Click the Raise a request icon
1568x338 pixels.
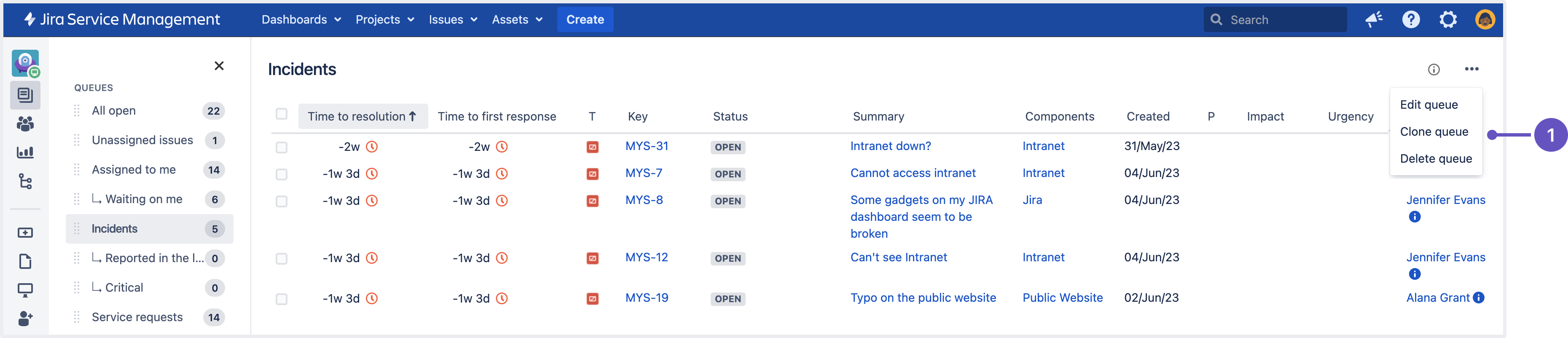[x=25, y=233]
